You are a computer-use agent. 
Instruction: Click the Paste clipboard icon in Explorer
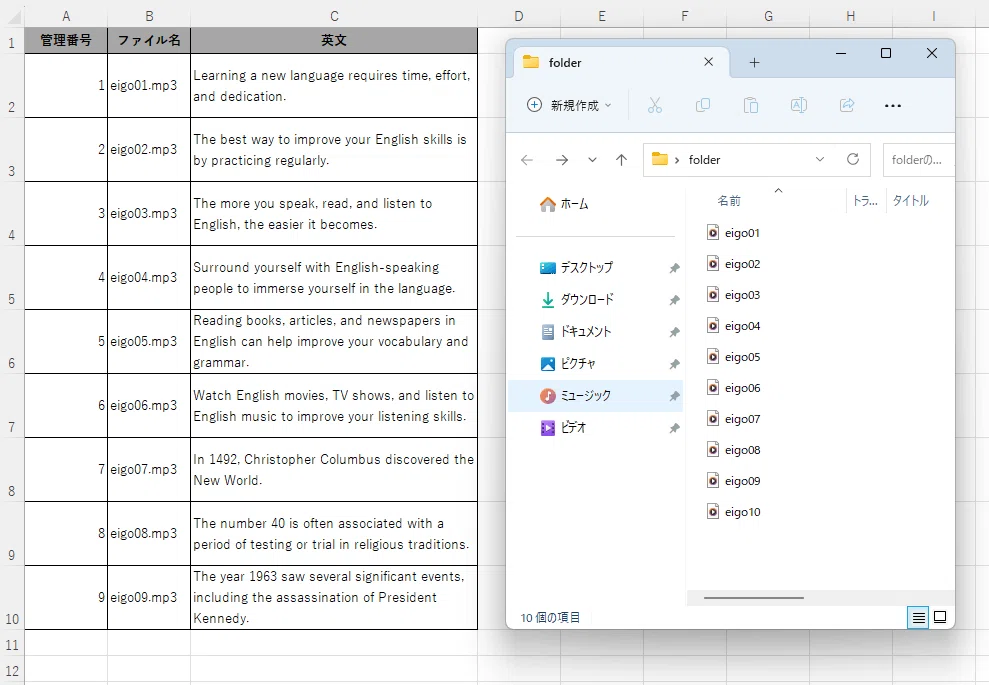(x=751, y=105)
